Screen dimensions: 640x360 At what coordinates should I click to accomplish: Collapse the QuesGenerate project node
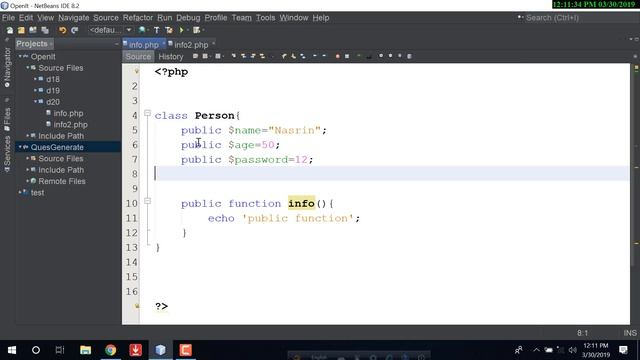(20, 147)
